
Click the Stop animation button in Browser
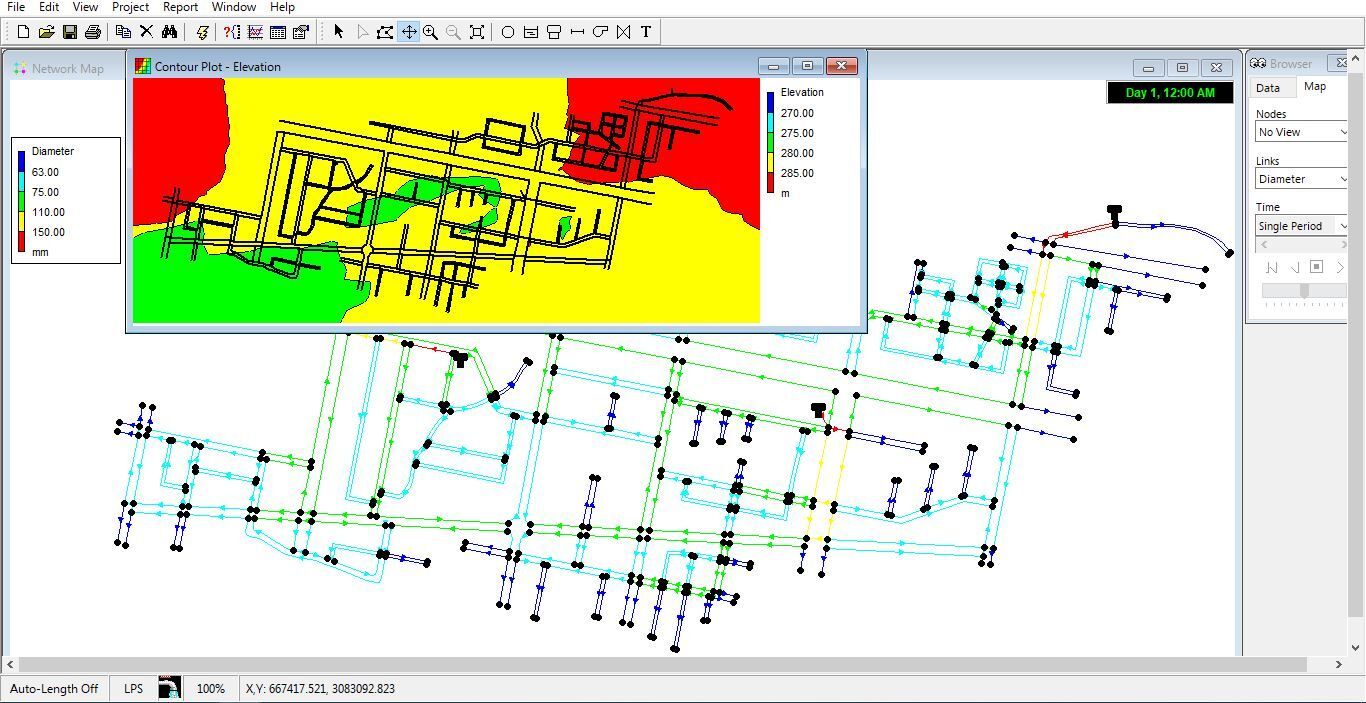(x=1317, y=267)
